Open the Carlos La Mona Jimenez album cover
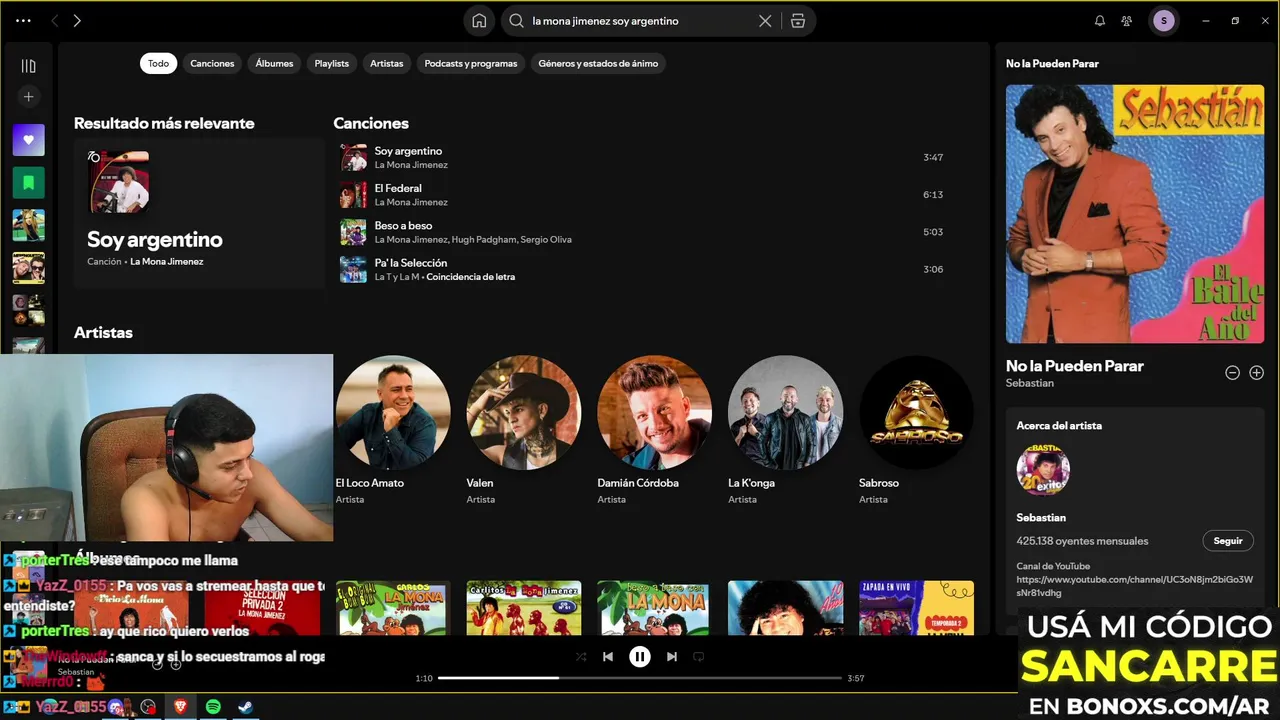Viewport: 1280px width, 720px height. click(393, 607)
